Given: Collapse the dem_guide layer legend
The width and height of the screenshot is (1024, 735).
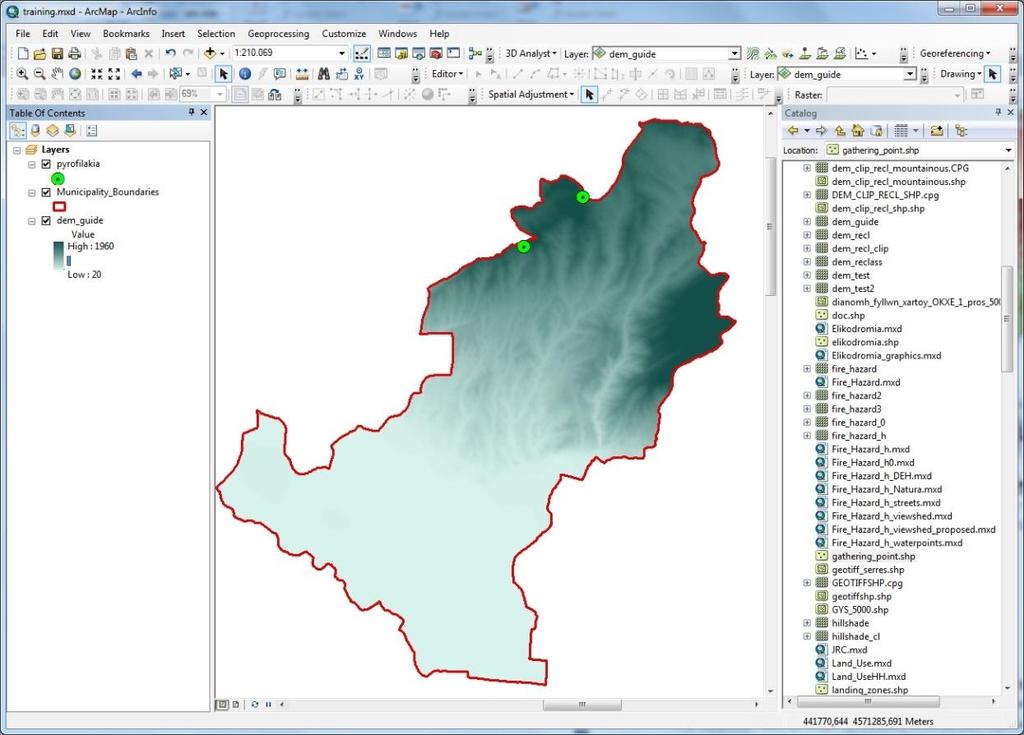Looking at the screenshot, I should (x=31, y=221).
